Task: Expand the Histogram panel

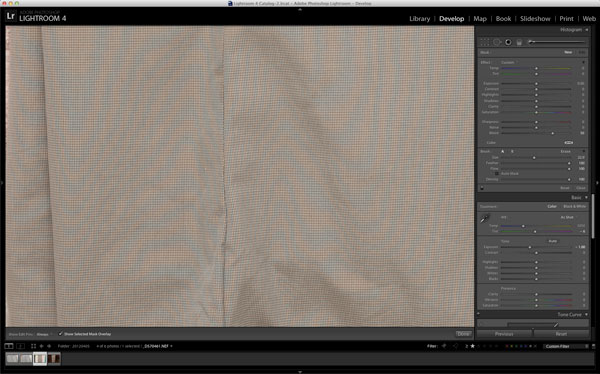Action: 586,29
